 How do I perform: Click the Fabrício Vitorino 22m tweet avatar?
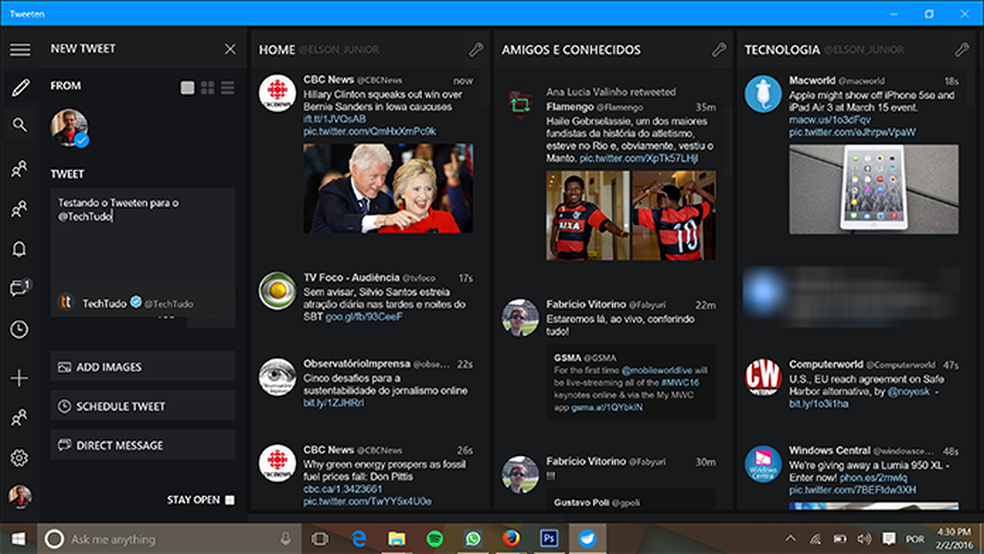tap(520, 317)
